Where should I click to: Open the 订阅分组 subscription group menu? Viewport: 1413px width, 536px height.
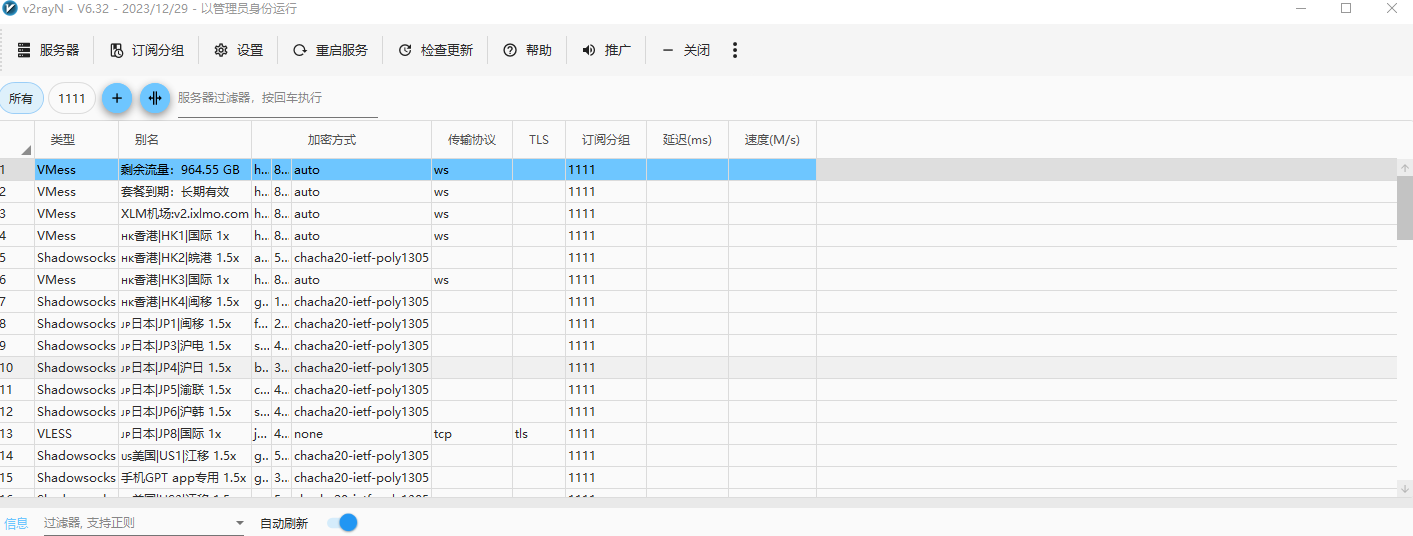coord(146,50)
